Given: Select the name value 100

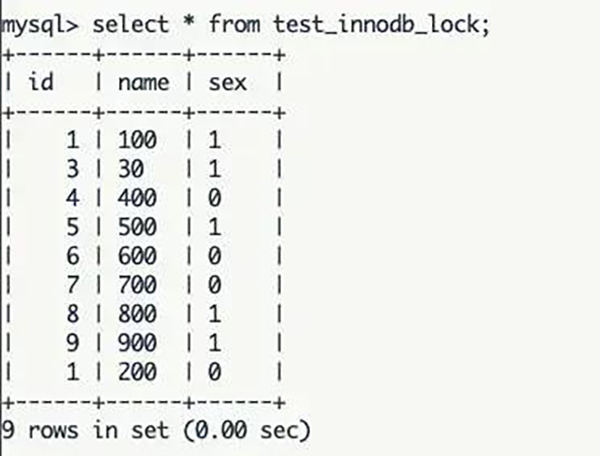Looking at the screenshot, I should click(137, 139).
